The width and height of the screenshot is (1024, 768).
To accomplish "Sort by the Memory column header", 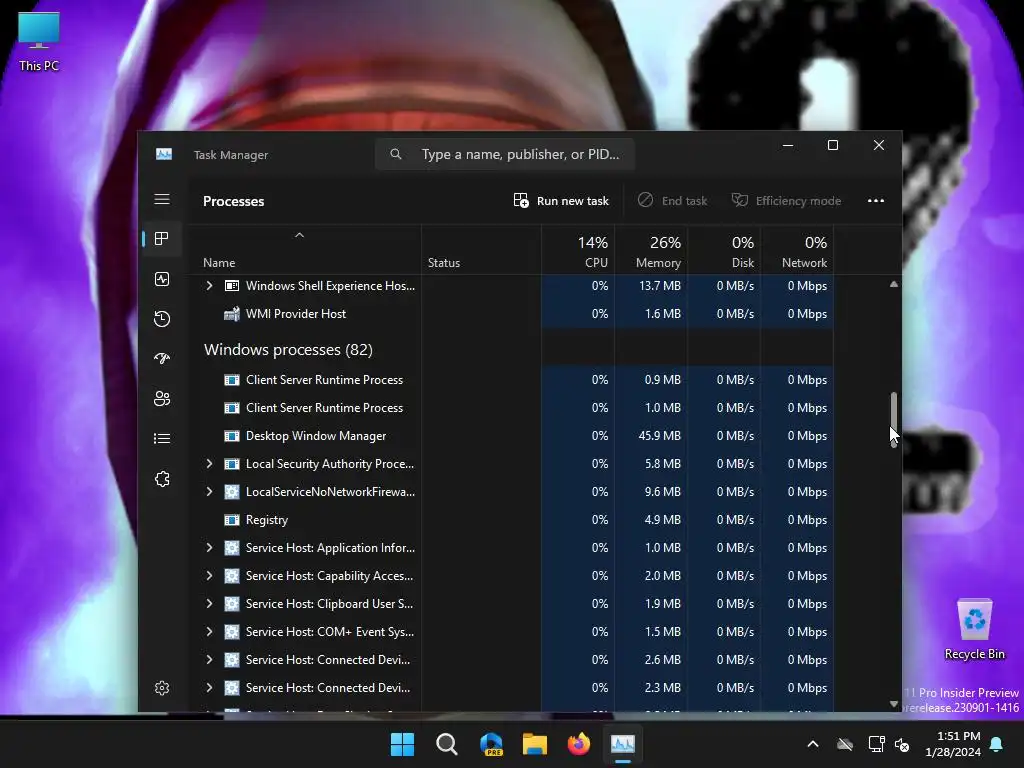I will point(651,250).
